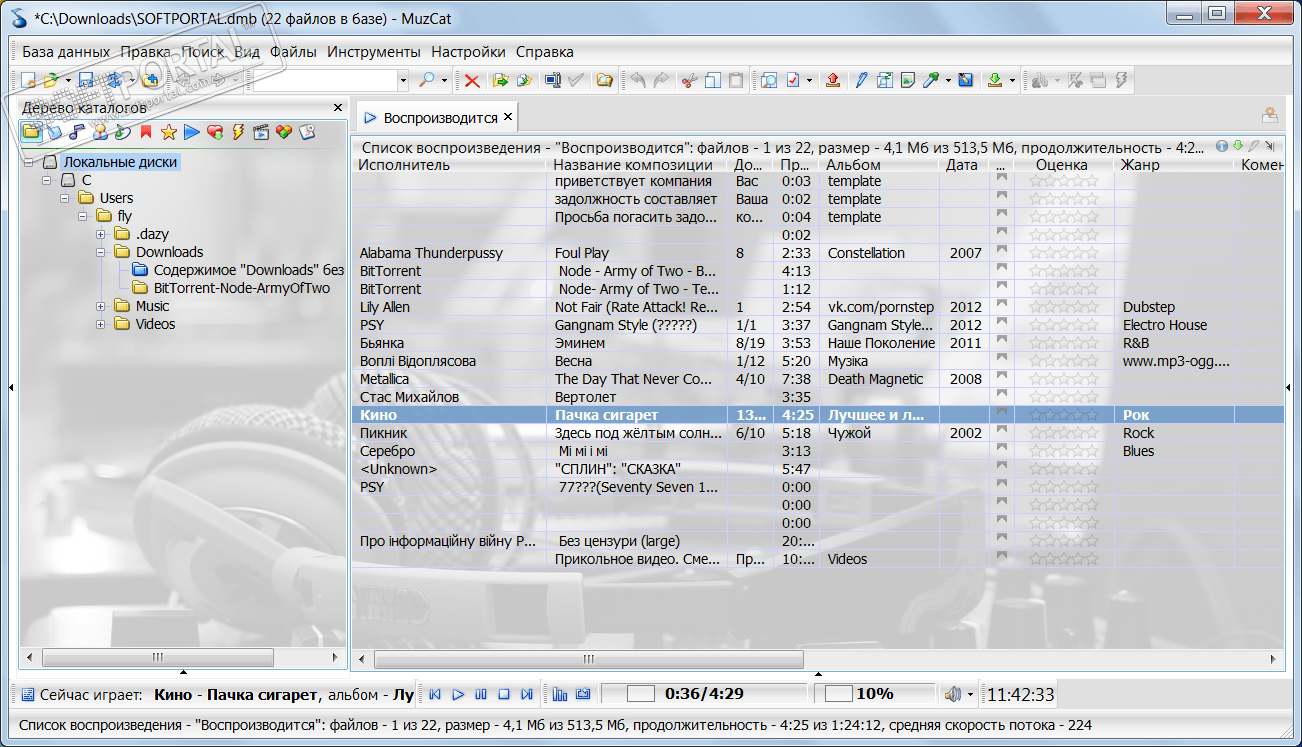The image size is (1302, 747).
Task: Select the yellow star ratings view icon
Action: click(x=169, y=131)
